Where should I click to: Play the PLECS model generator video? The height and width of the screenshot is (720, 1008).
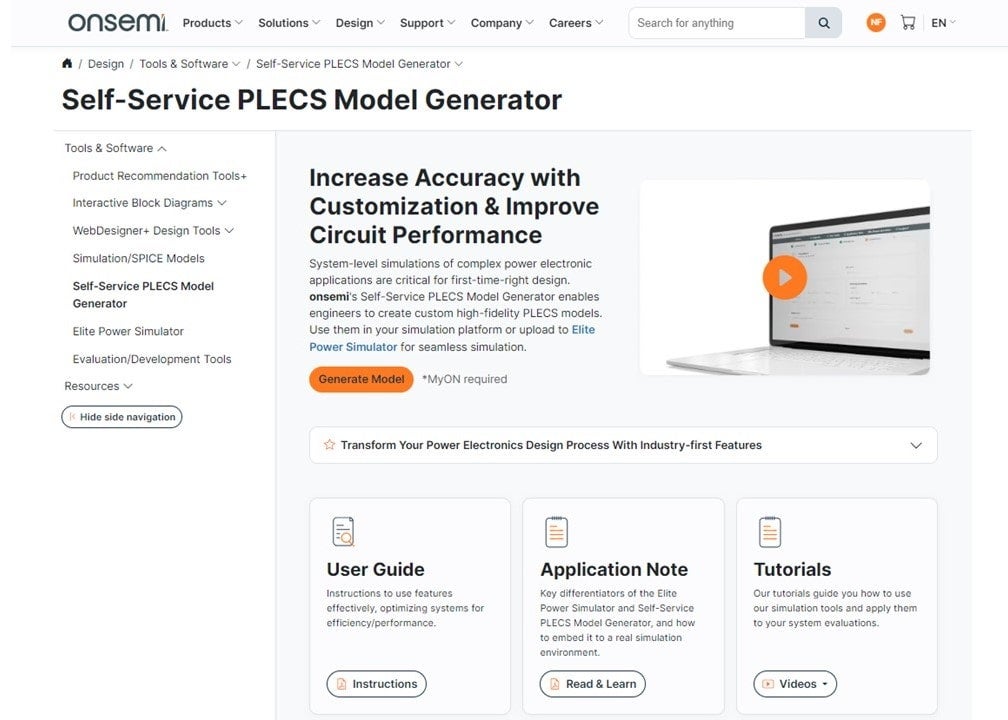pyautogui.click(x=784, y=277)
